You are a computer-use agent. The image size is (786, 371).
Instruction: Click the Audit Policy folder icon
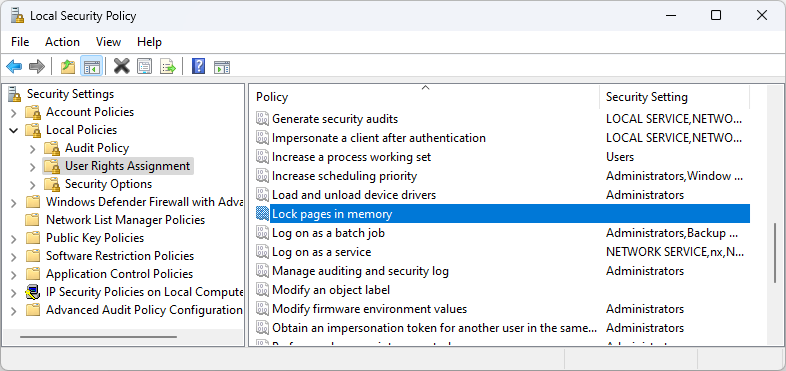[52, 148]
